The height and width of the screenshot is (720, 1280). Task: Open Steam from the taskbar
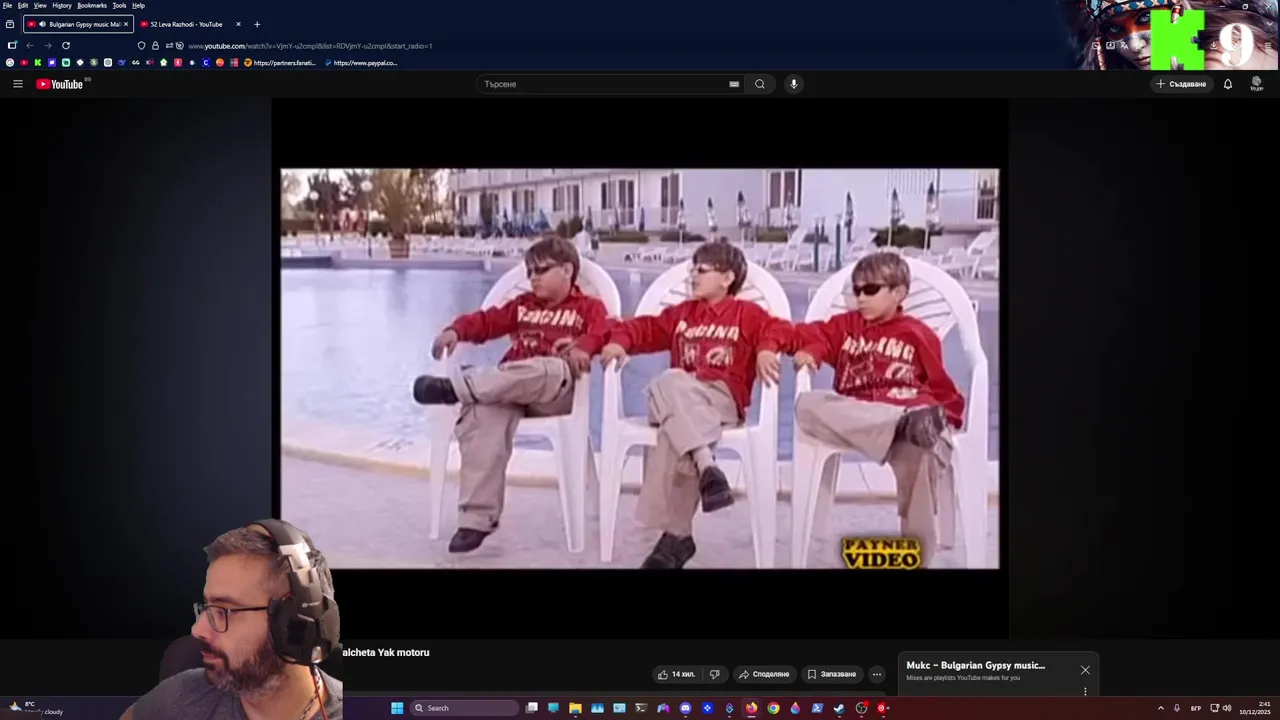(x=839, y=708)
